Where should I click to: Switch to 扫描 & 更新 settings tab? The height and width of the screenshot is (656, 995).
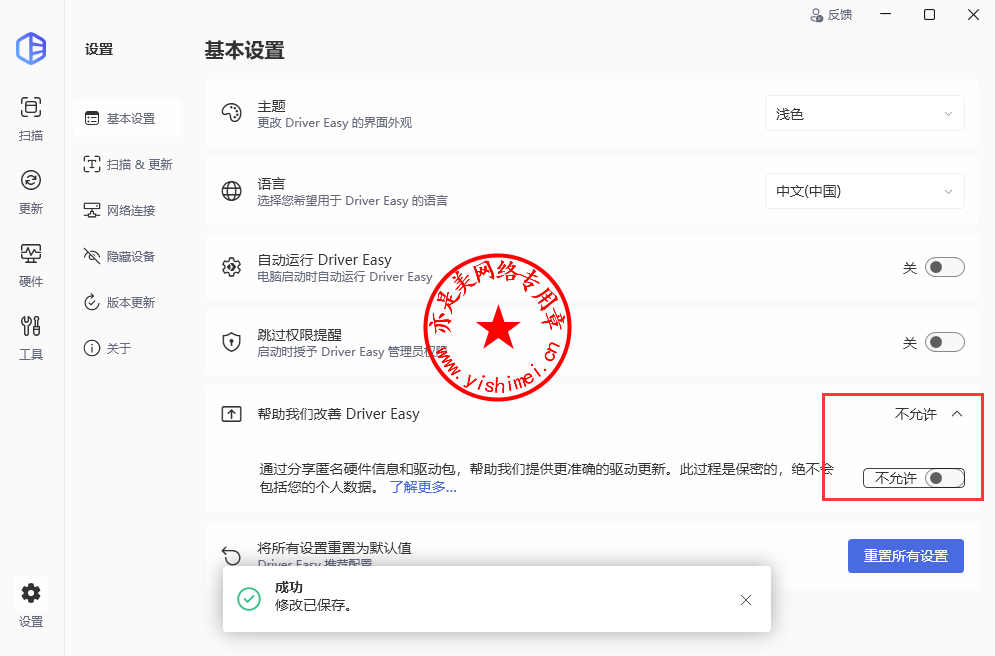[127, 164]
